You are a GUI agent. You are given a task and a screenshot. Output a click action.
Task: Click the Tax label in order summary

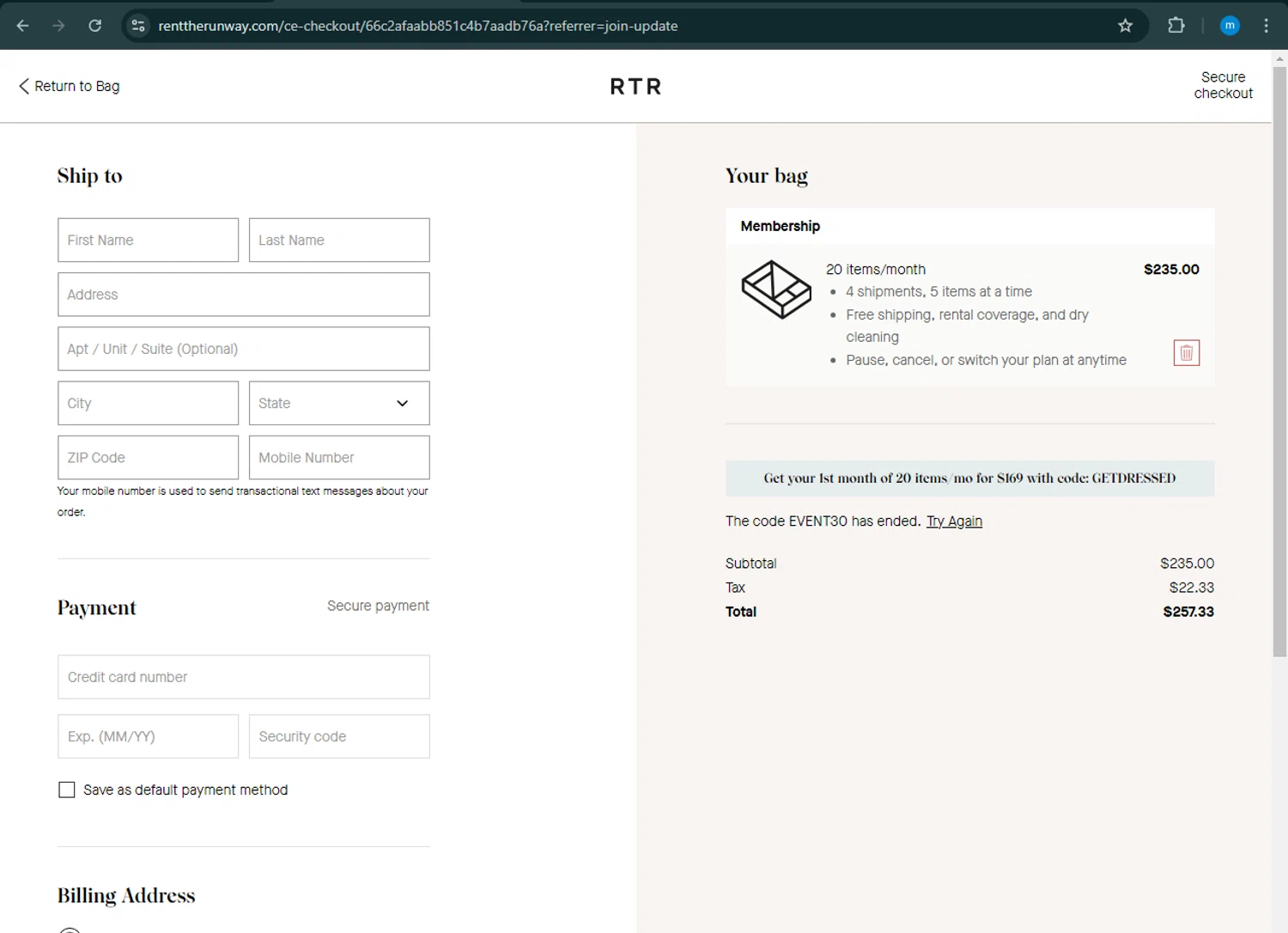(x=735, y=588)
